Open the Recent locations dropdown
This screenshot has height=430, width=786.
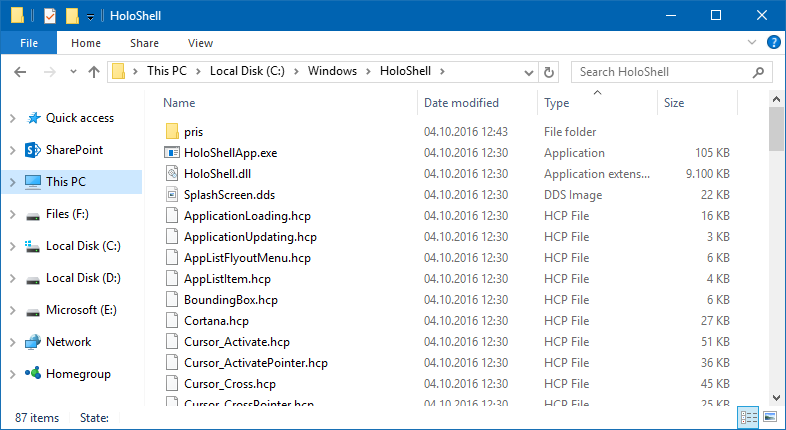[x=73, y=72]
